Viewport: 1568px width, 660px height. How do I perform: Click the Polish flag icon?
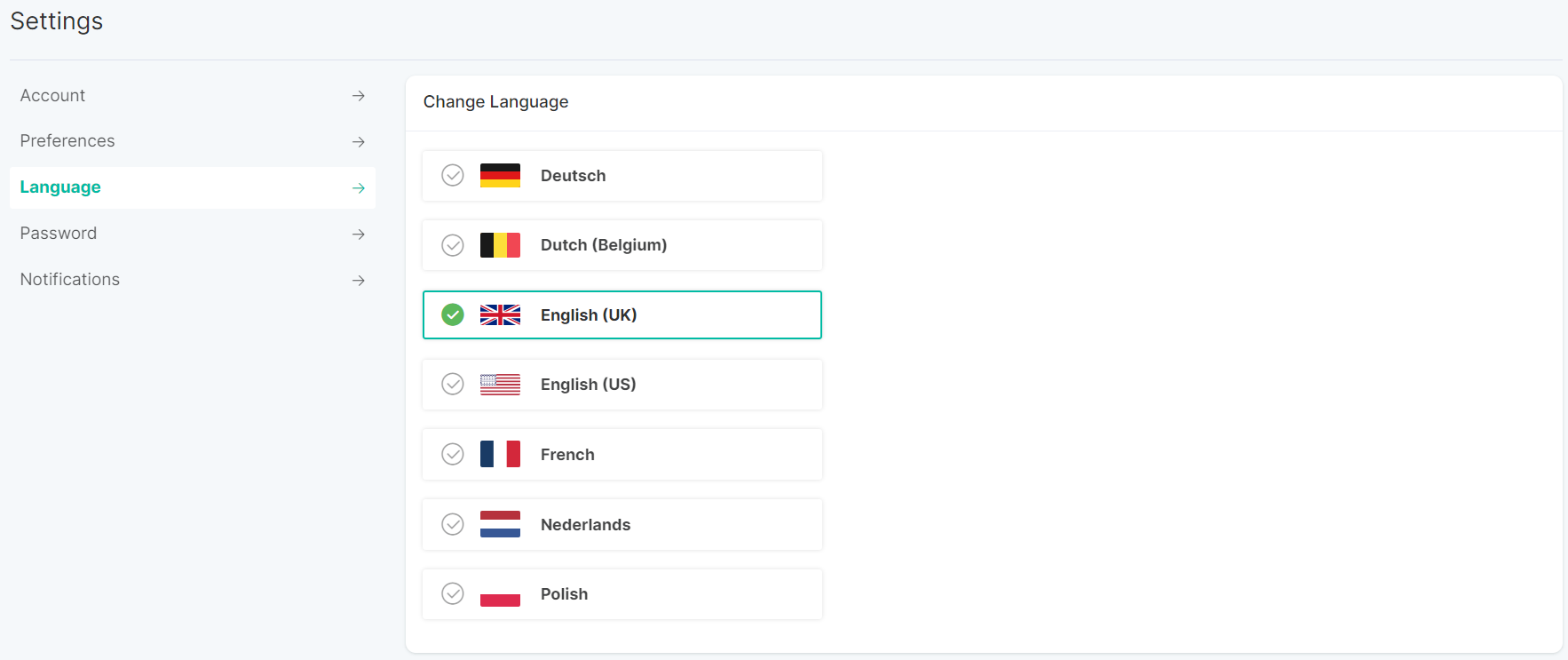coord(500,593)
